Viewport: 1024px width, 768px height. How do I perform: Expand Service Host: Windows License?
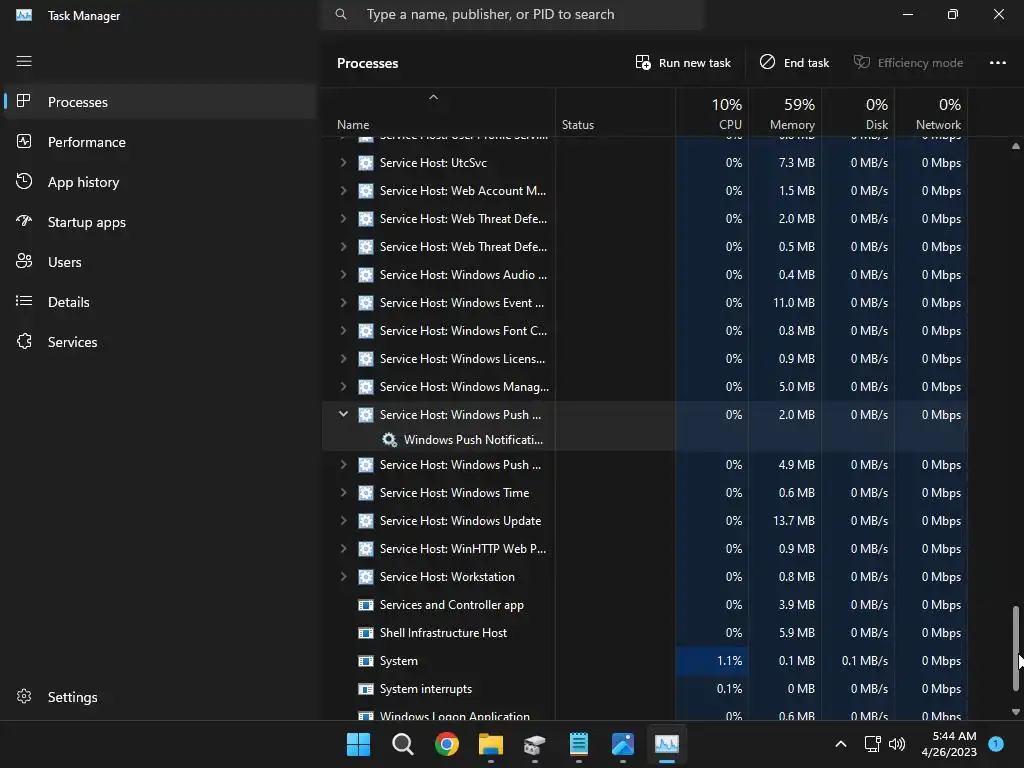click(x=343, y=359)
